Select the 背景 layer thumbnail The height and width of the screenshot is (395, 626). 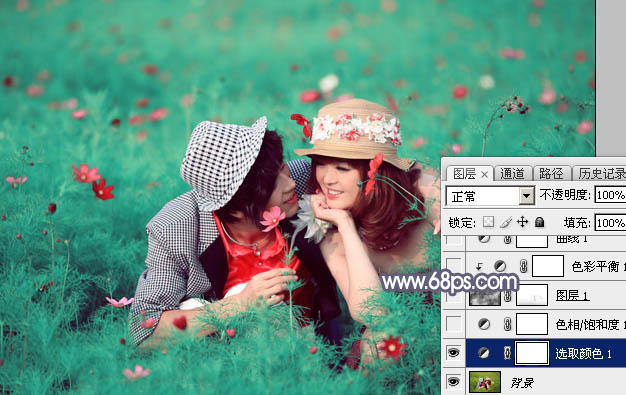485,382
